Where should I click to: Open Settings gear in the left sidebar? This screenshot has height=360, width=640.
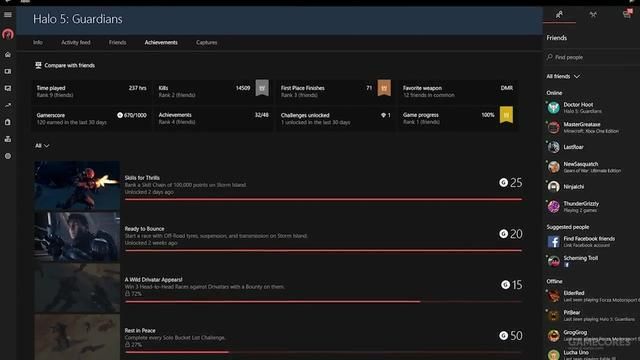8,156
